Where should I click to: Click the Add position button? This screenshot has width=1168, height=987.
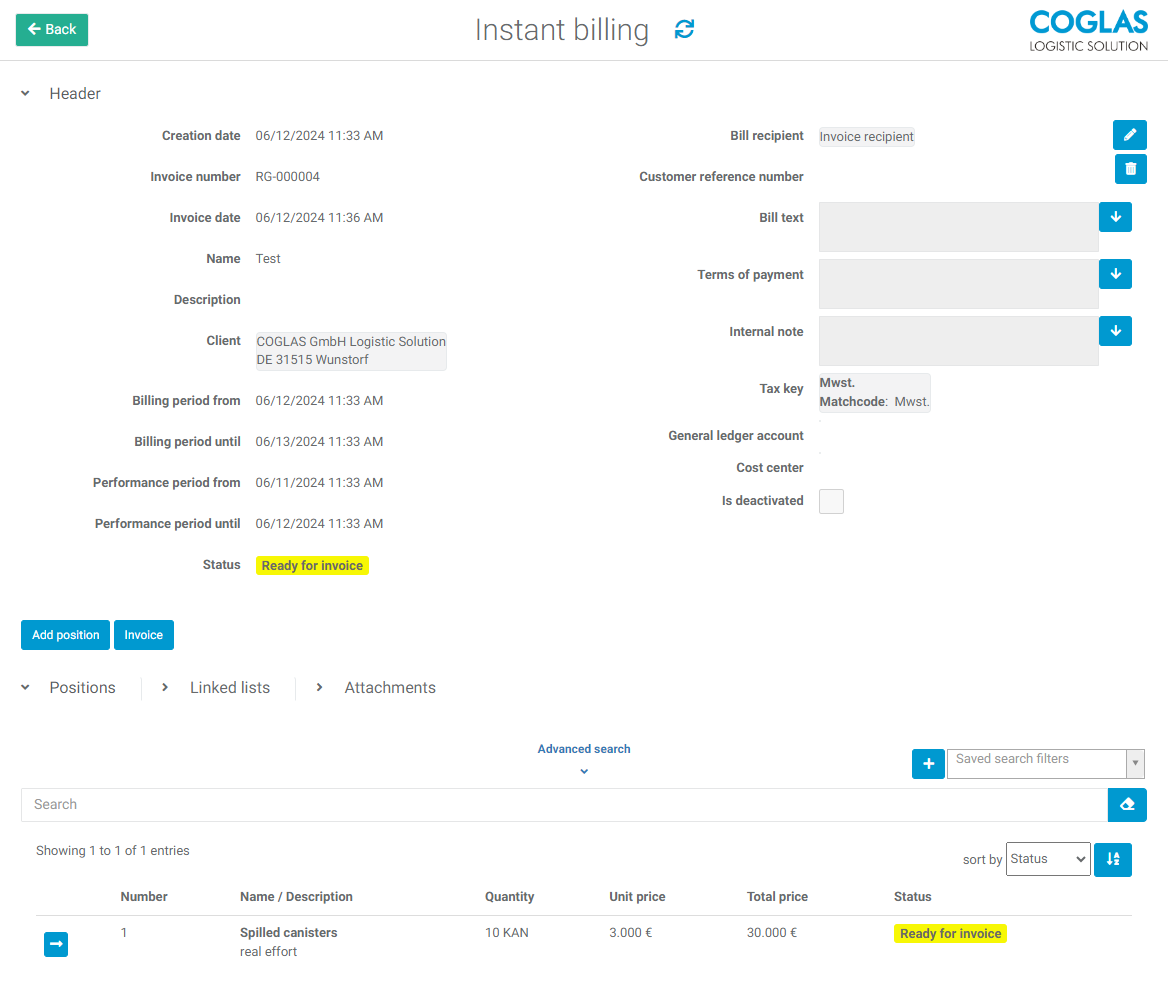(x=65, y=635)
